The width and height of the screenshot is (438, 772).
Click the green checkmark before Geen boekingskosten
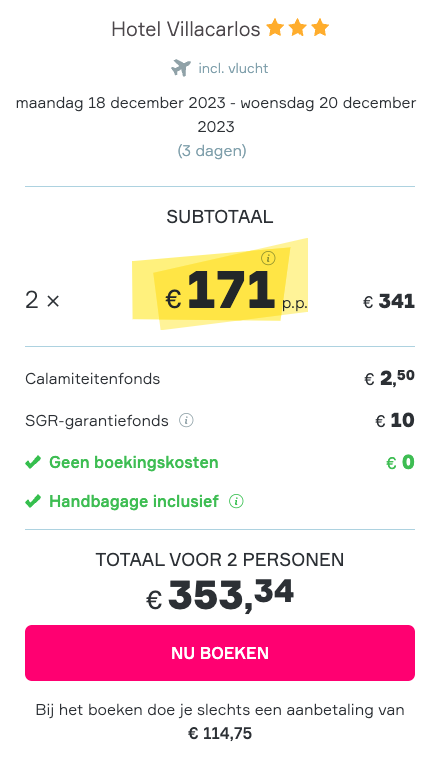pyautogui.click(x=33, y=463)
